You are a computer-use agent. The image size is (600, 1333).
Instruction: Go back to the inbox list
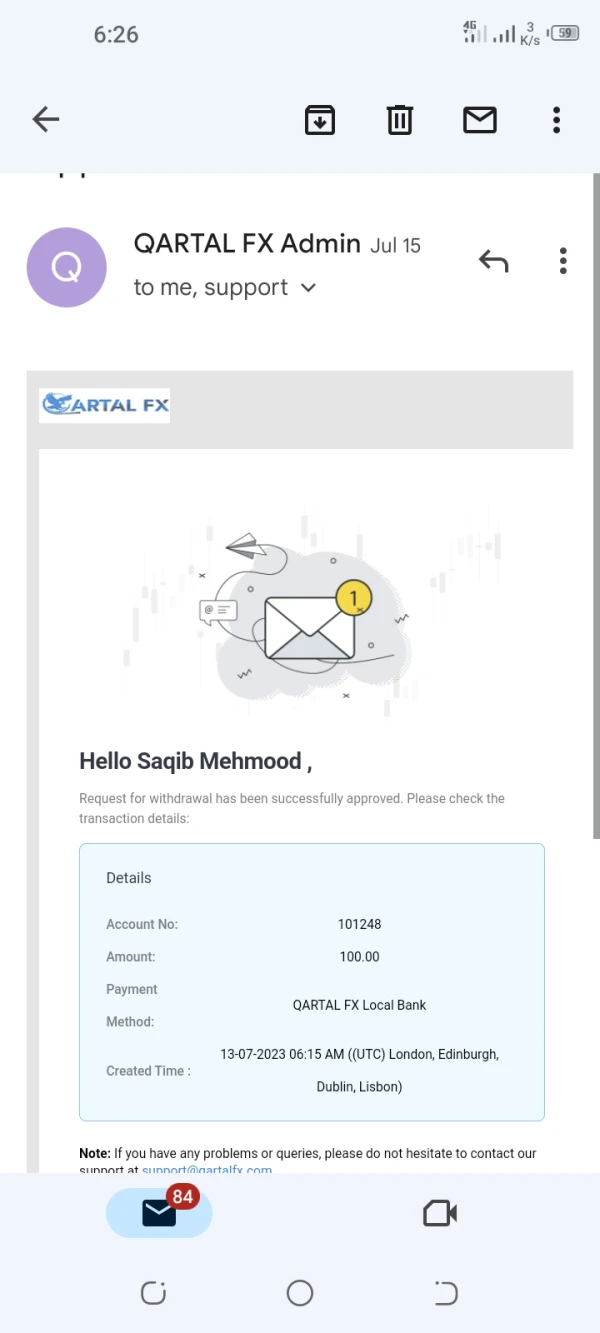coord(46,120)
